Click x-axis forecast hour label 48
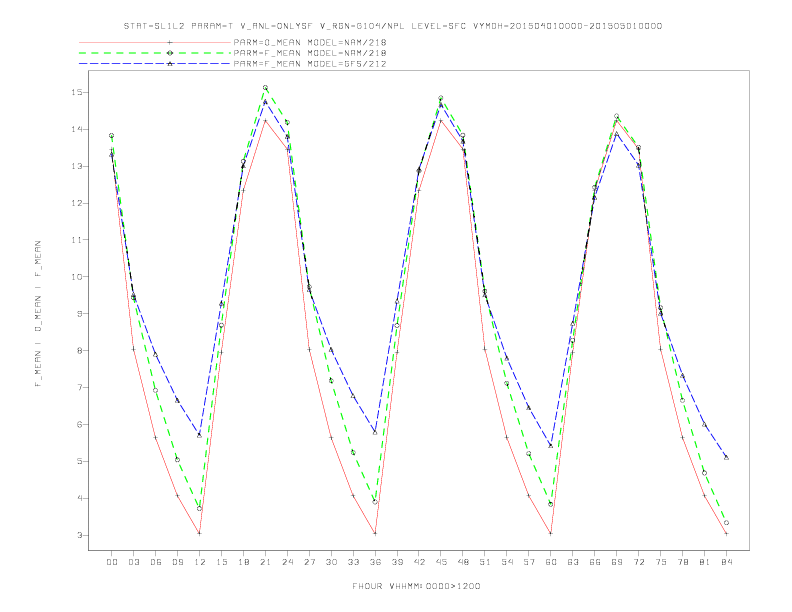This screenshot has width=792, height=612. click(463, 562)
